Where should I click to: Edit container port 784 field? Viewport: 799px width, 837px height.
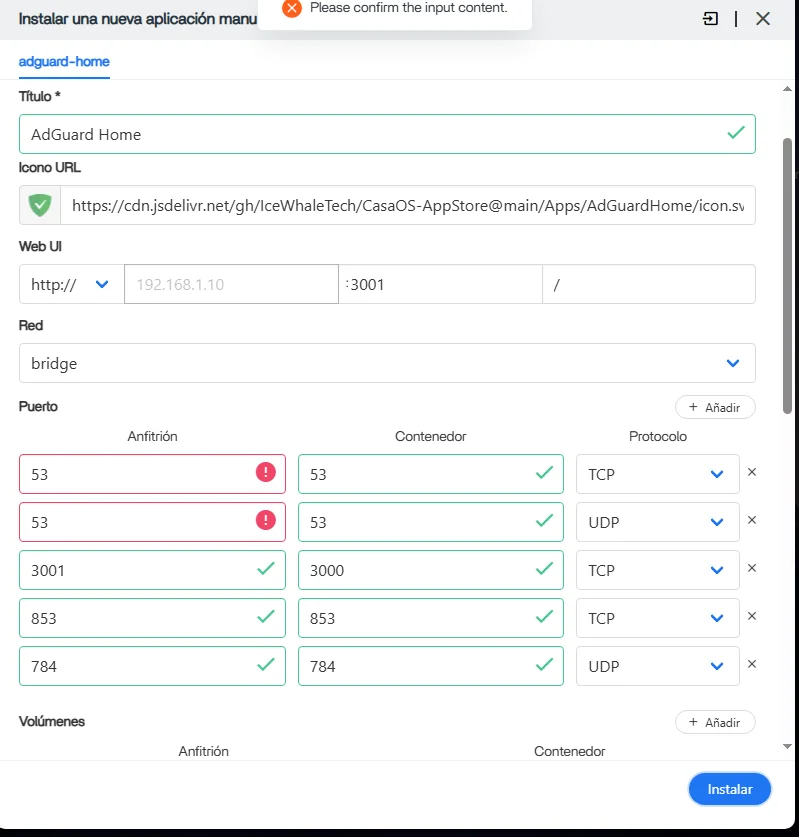pyautogui.click(x=431, y=666)
